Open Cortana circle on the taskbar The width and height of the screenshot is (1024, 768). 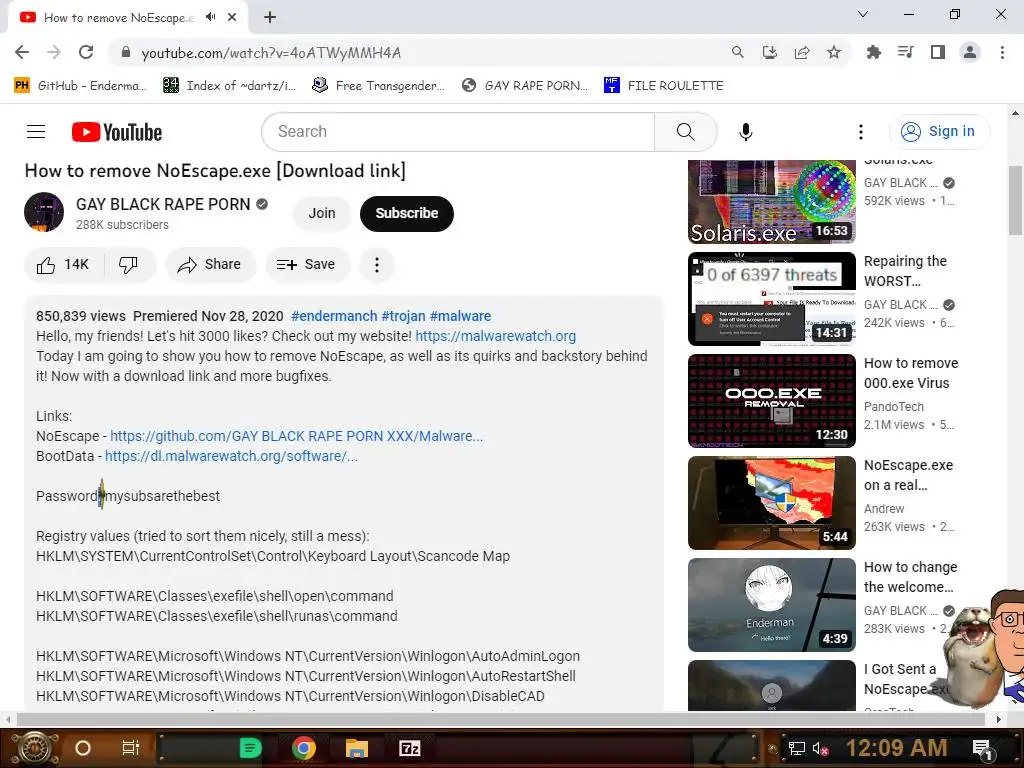[83, 748]
